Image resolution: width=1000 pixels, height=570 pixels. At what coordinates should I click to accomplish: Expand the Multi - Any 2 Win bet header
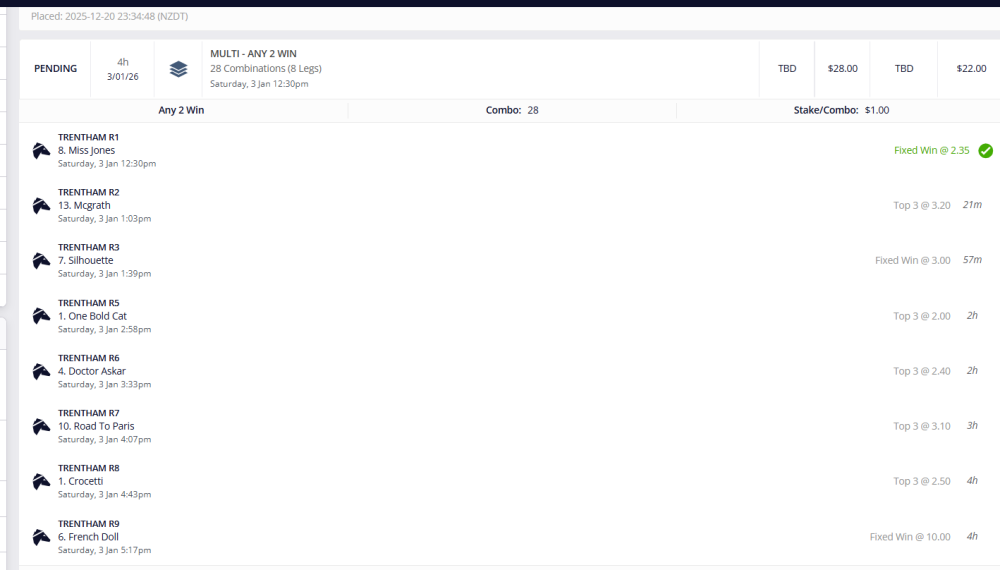coord(253,54)
